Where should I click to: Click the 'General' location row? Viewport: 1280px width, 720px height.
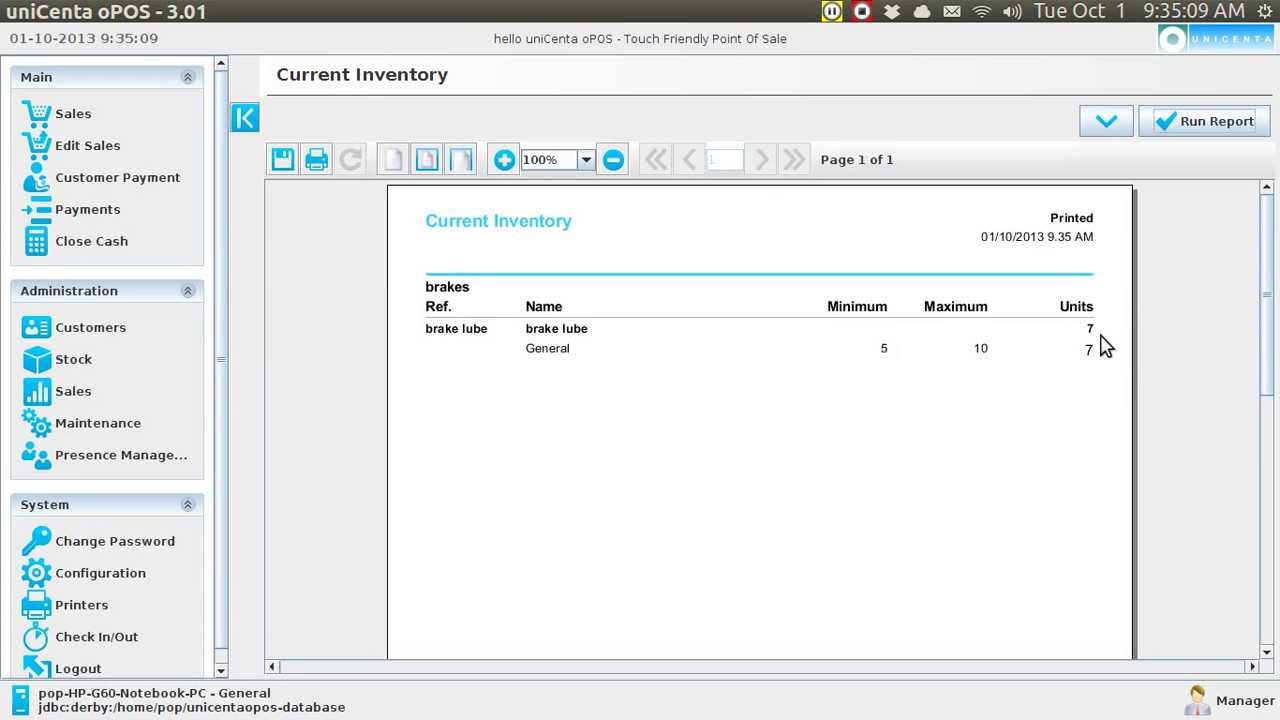point(759,348)
